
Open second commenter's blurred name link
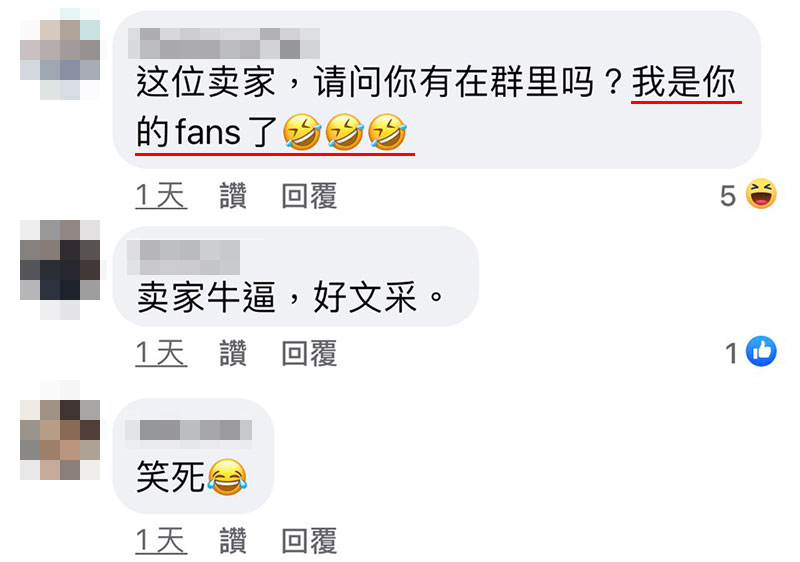tap(184, 258)
